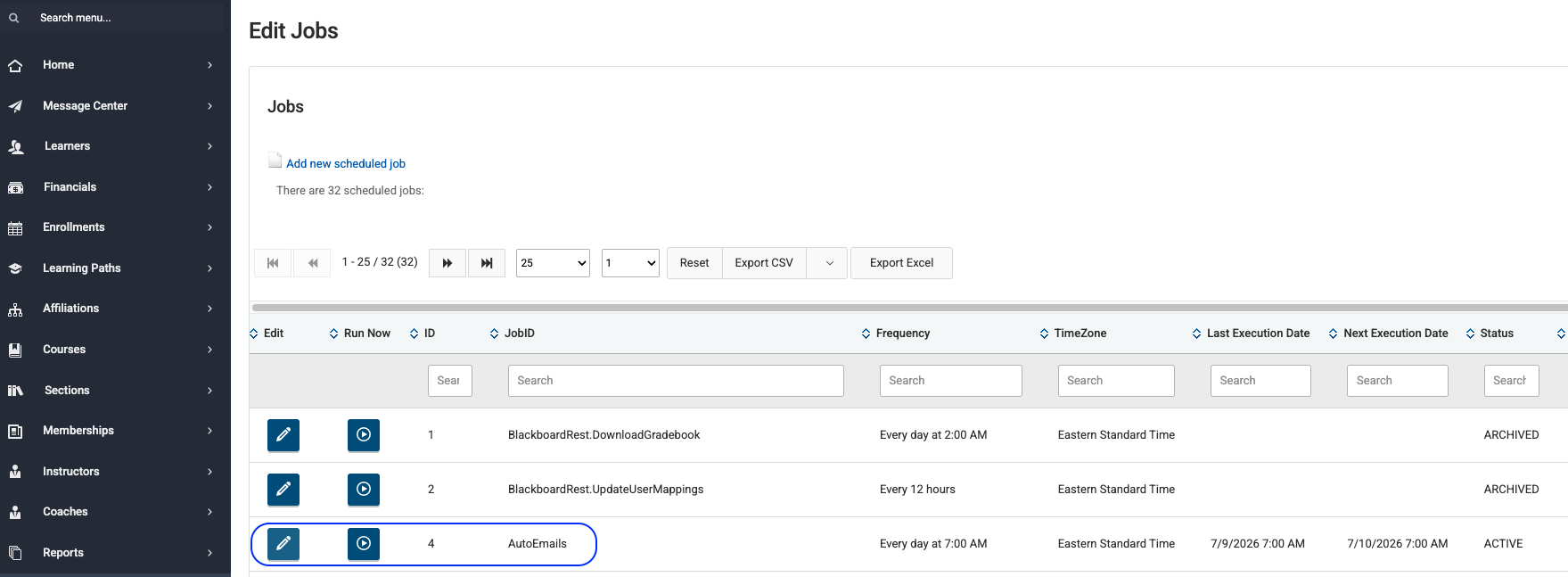Click the 'Every 12 hours' frequency cell
Screen dimensions: 1568x577
coord(917,490)
